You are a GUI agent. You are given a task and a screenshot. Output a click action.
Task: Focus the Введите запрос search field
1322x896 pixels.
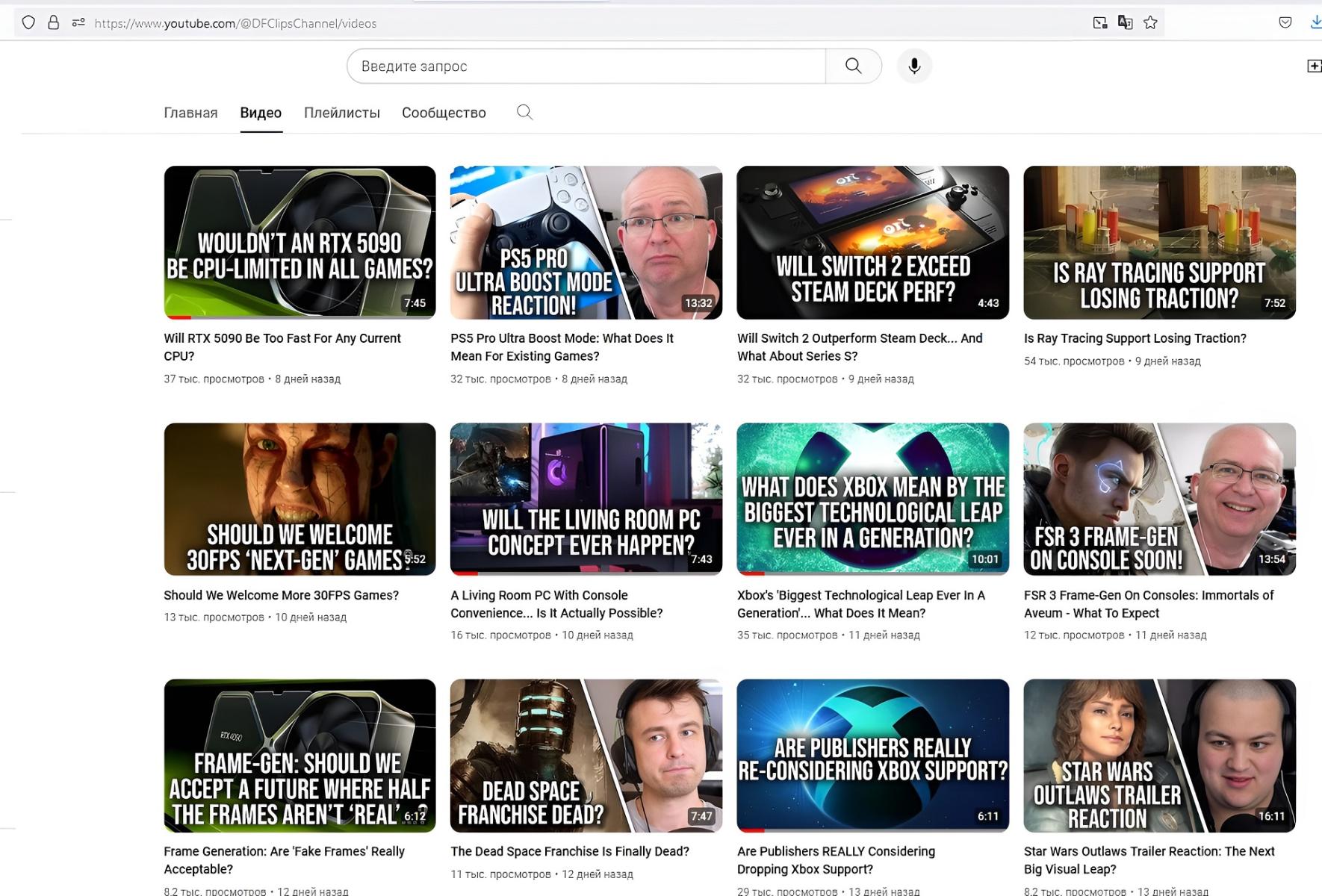click(x=586, y=66)
